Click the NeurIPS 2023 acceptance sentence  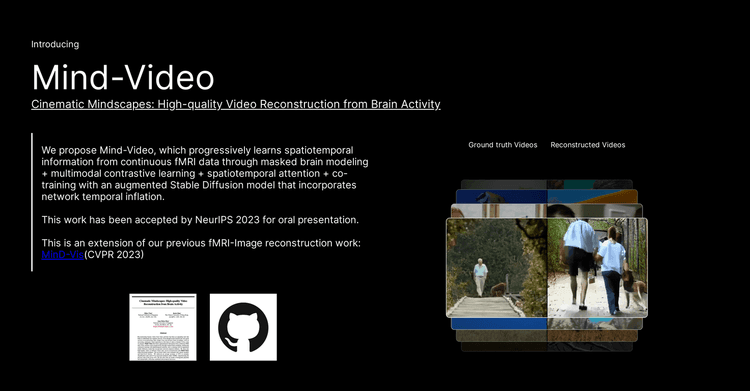tap(200, 220)
